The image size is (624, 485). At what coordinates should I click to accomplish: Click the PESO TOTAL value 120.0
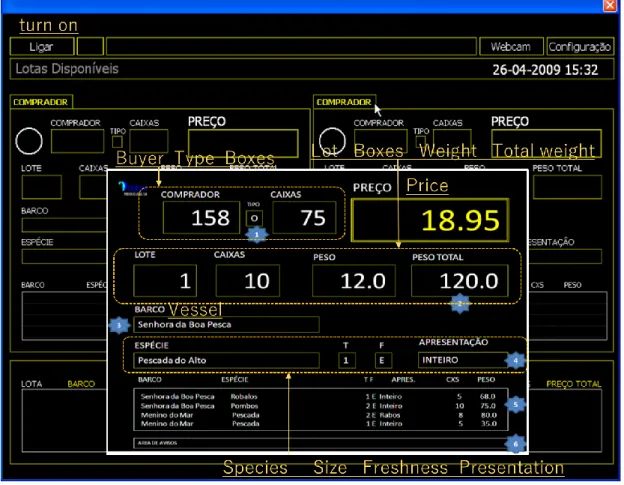462,282
